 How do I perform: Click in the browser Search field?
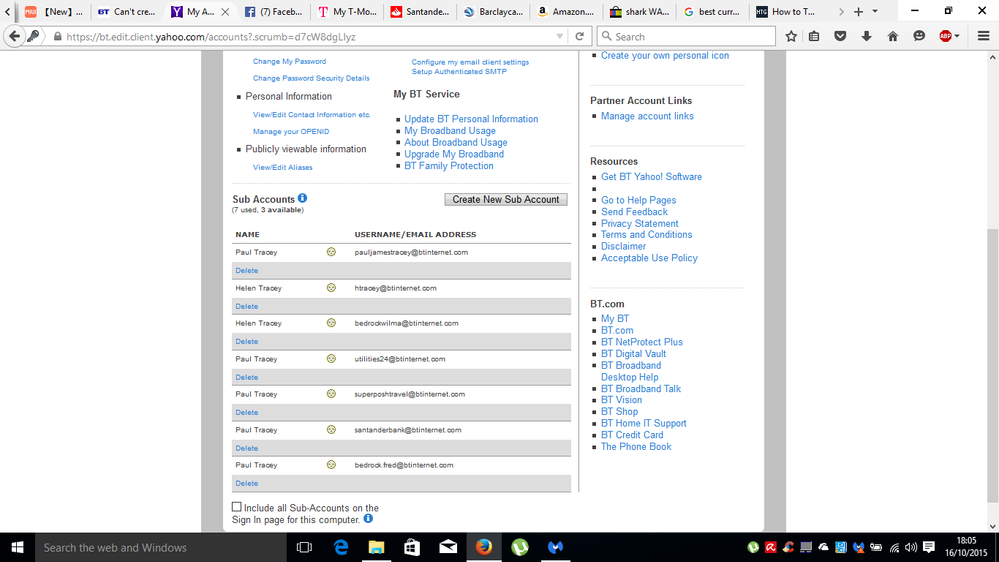pyautogui.click(x=687, y=36)
